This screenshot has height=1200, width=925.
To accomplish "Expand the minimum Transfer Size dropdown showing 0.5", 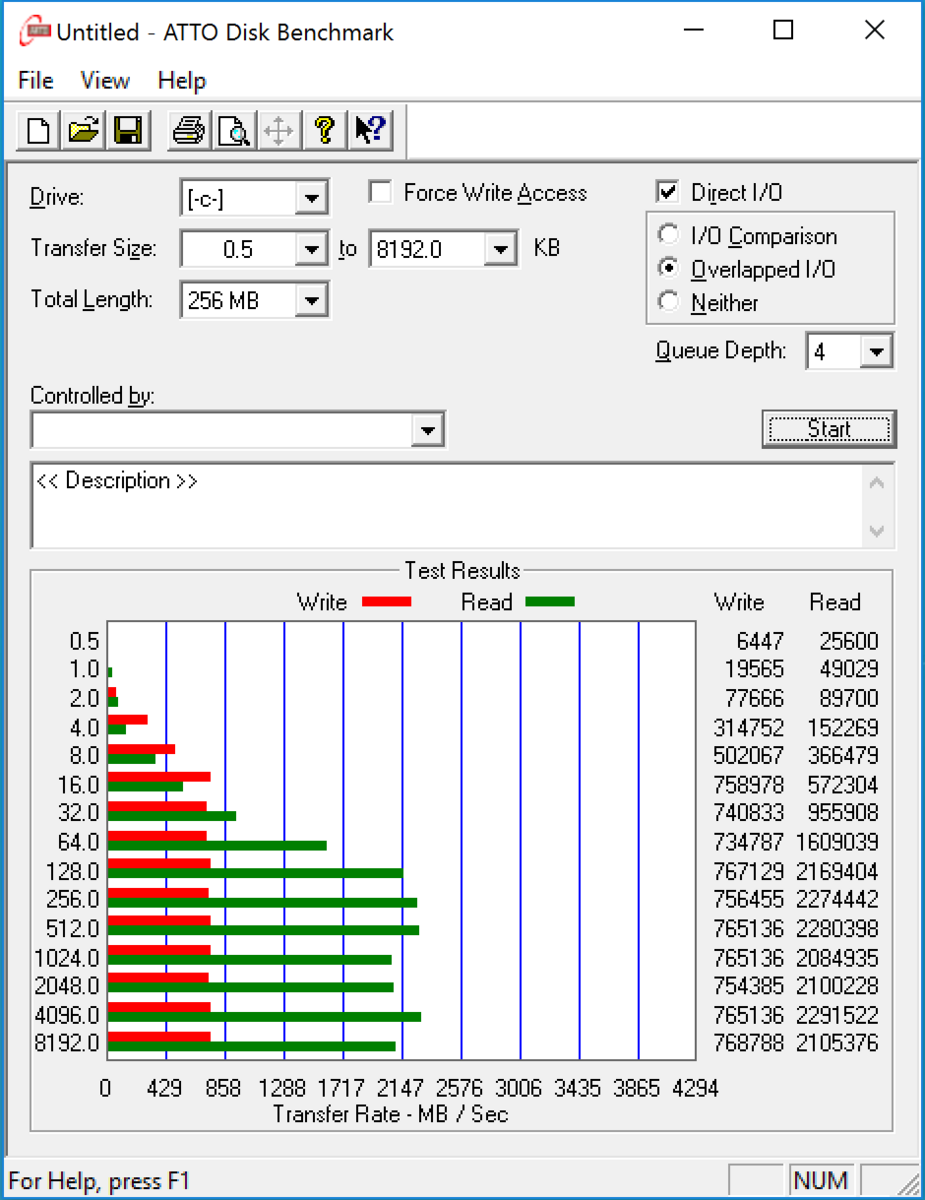I will tap(313, 249).
